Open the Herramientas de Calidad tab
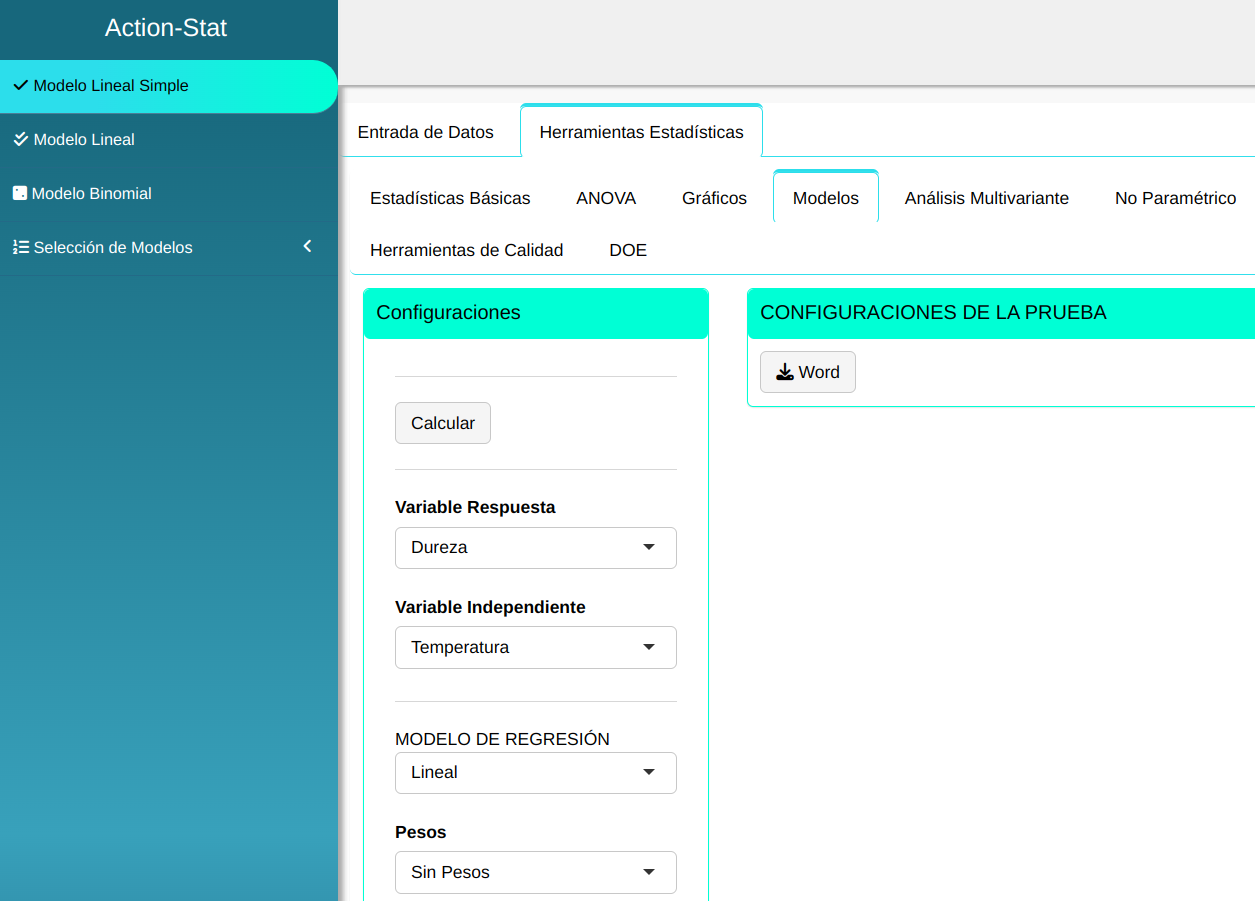 (x=466, y=250)
